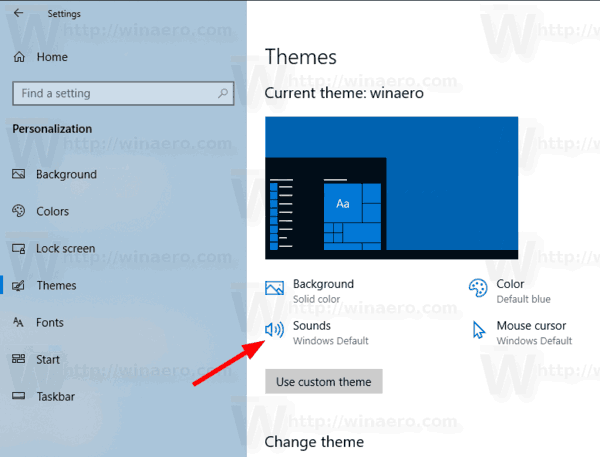Open the Fonts settings page
Screen dimensions: 600x457
[50, 323]
